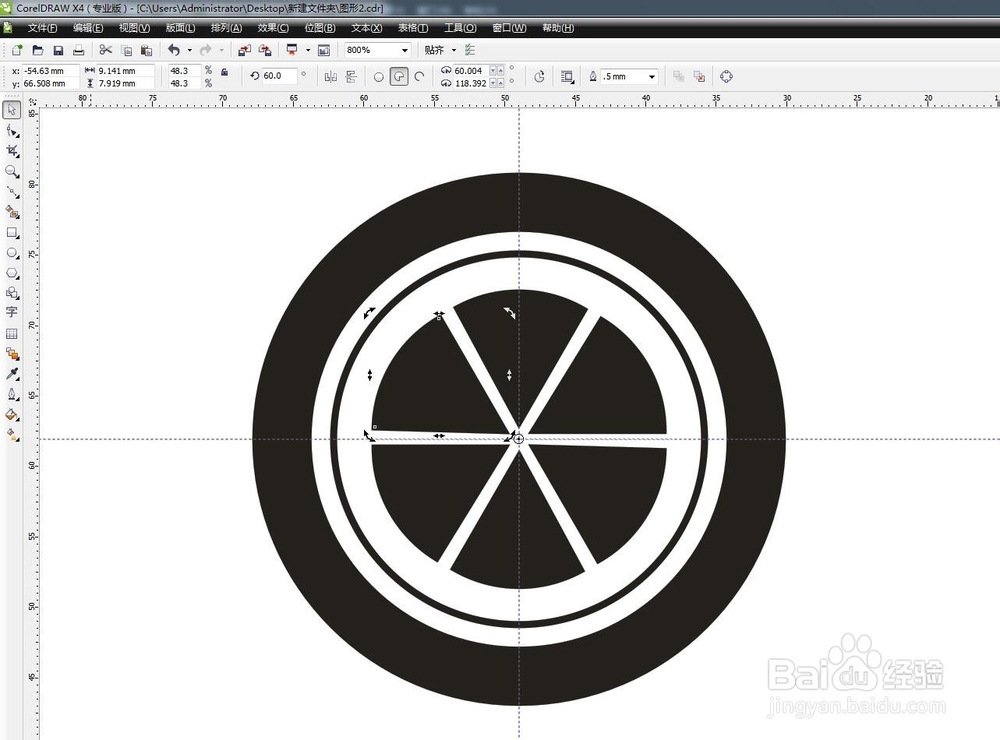
Task: Switch shape type to Pie
Action: coord(399,77)
